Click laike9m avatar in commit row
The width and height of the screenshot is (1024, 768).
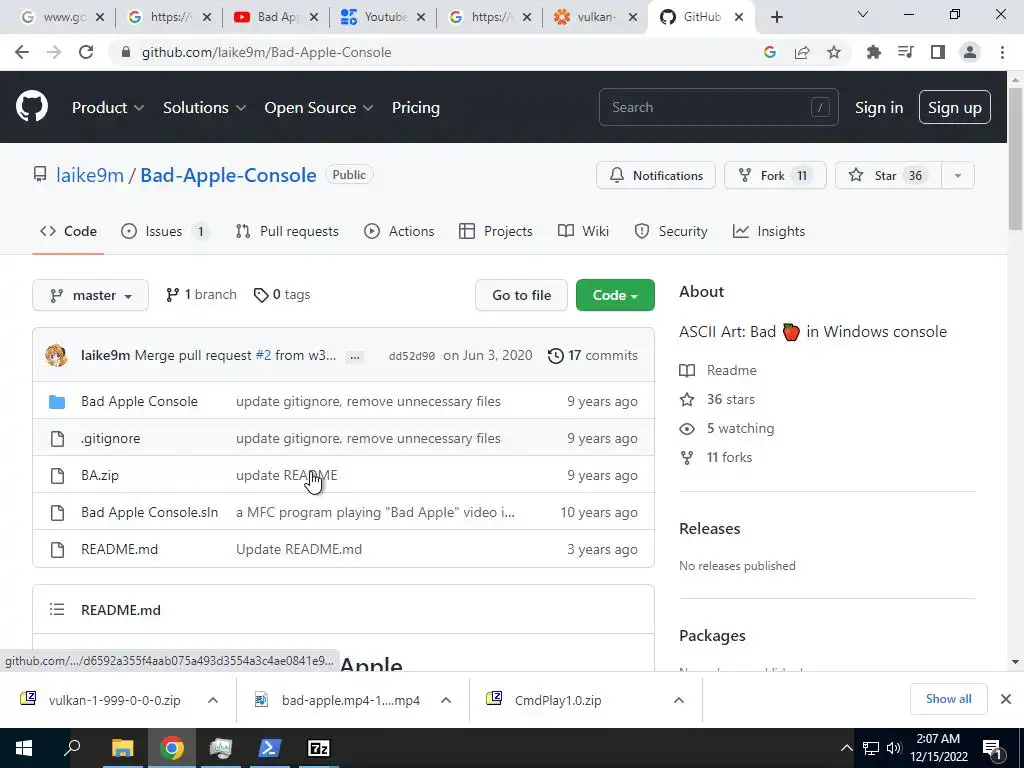pyautogui.click(x=57, y=355)
